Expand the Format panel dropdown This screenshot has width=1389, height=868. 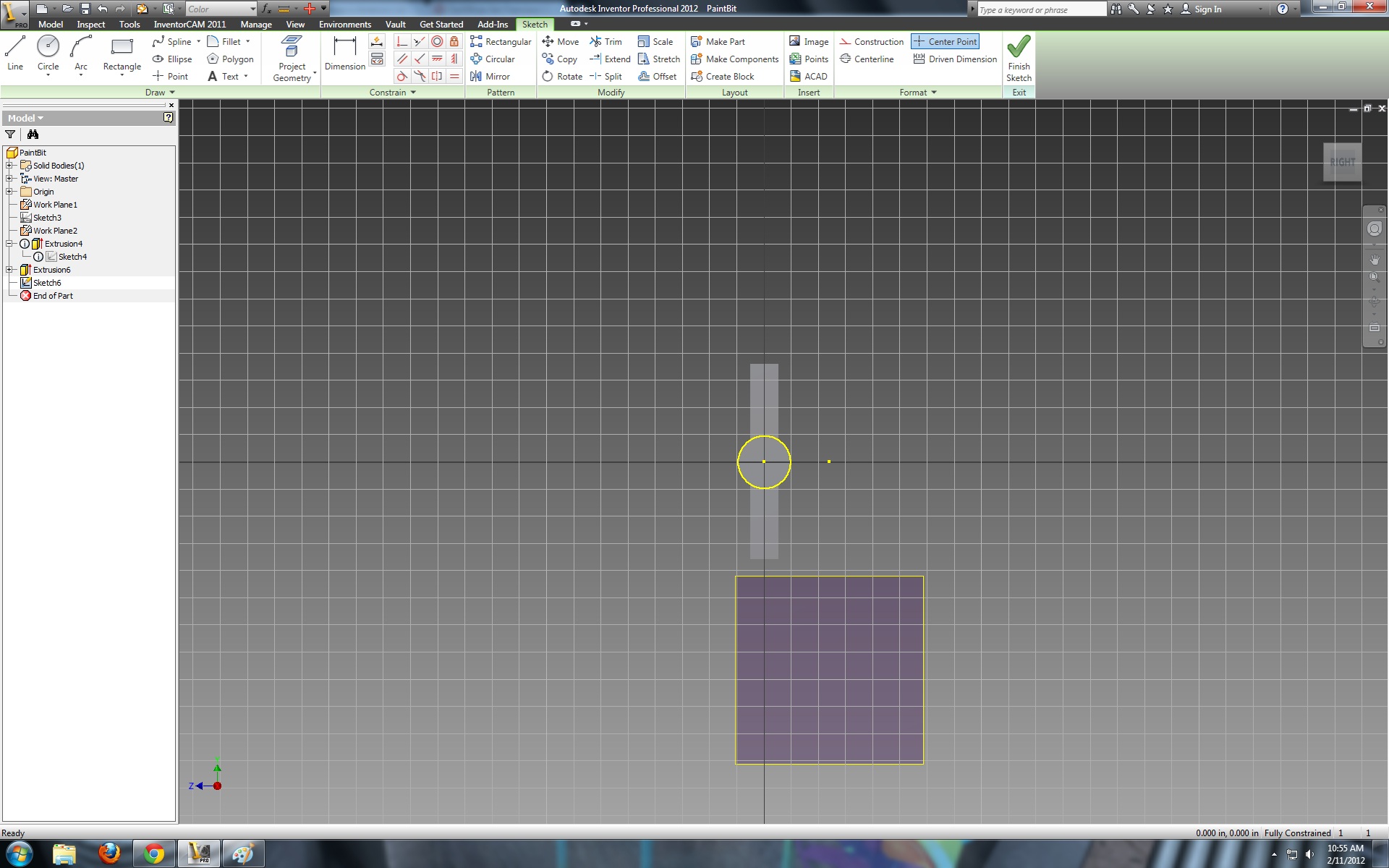click(918, 93)
